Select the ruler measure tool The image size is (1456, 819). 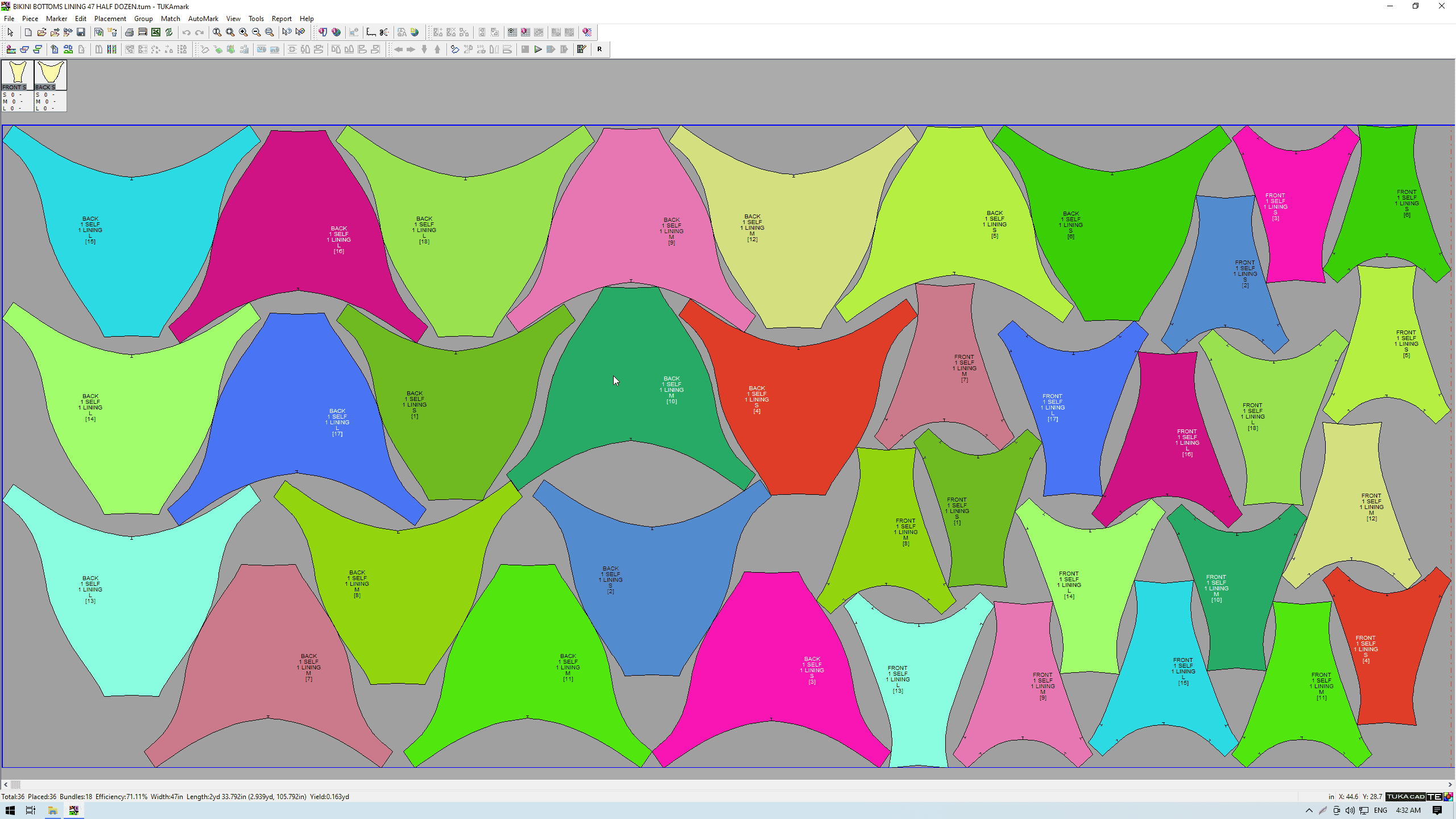[x=371, y=32]
